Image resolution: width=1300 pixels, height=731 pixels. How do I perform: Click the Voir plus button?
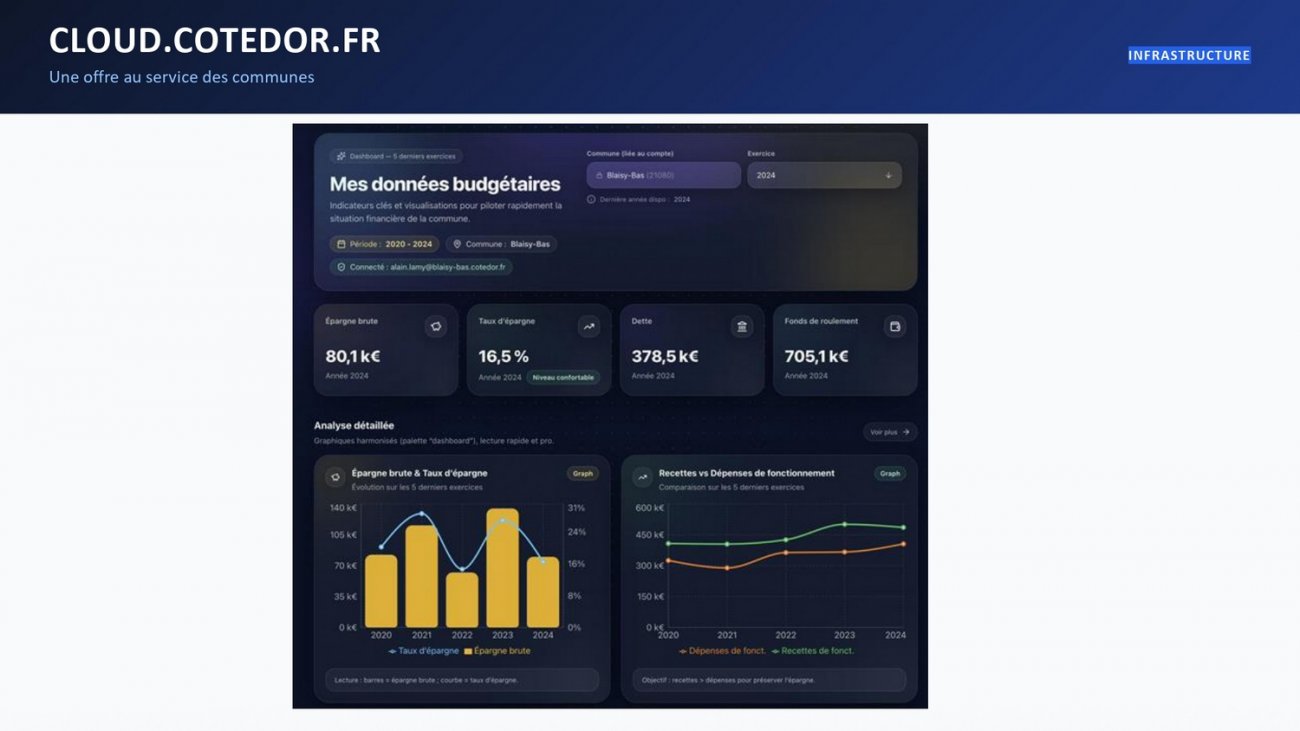click(x=889, y=432)
